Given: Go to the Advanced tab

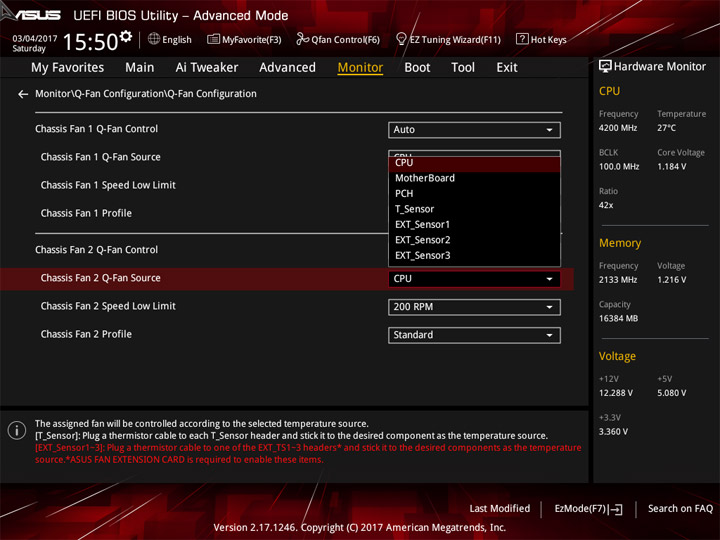Looking at the screenshot, I should tap(287, 68).
